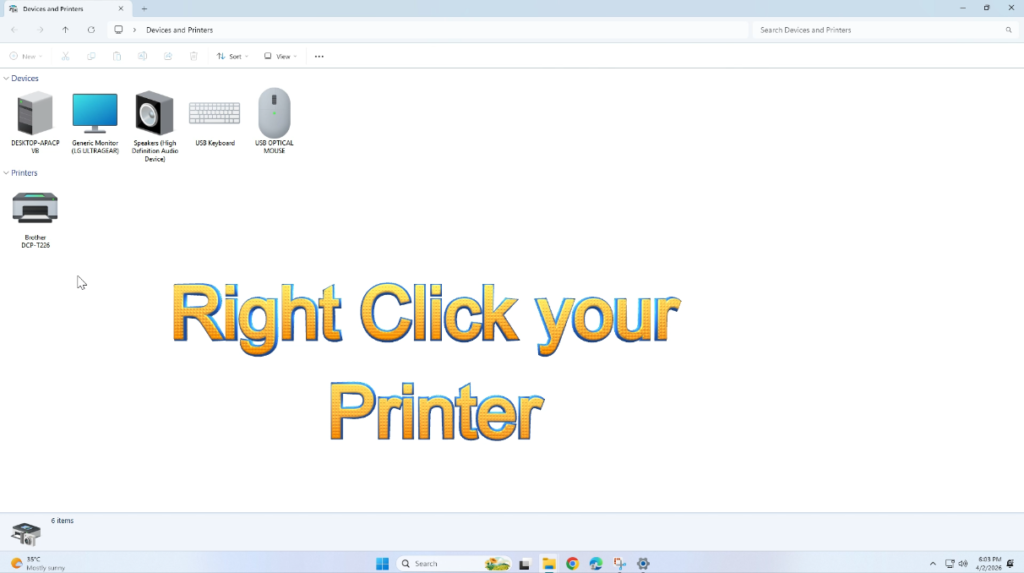Refresh the Devices and Printers view
Viewport: 1024px width, 573px height.
click(91, 30)
